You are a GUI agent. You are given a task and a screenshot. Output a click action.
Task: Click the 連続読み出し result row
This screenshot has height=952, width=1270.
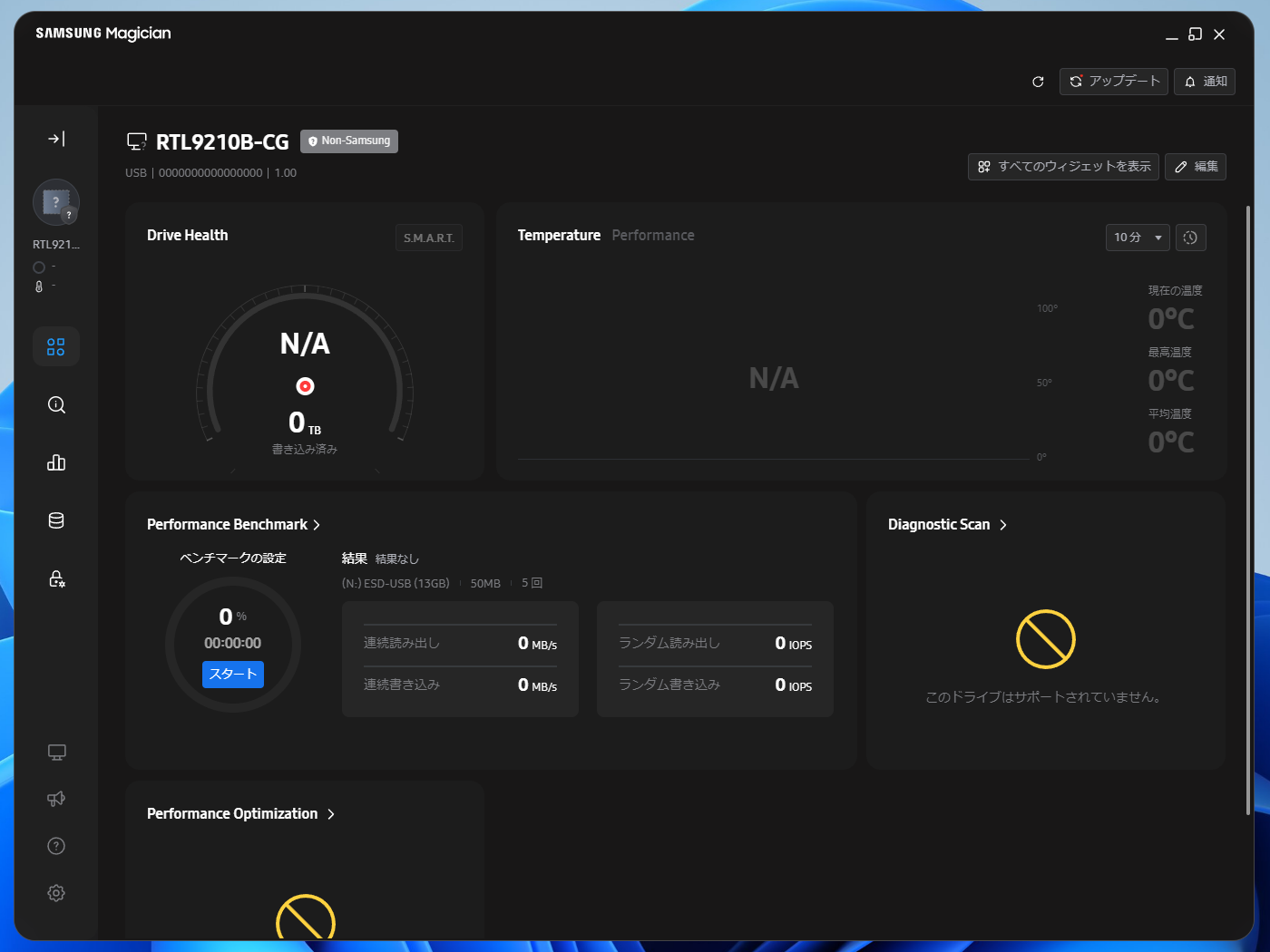pyautogui.click(x=460, y=643)
